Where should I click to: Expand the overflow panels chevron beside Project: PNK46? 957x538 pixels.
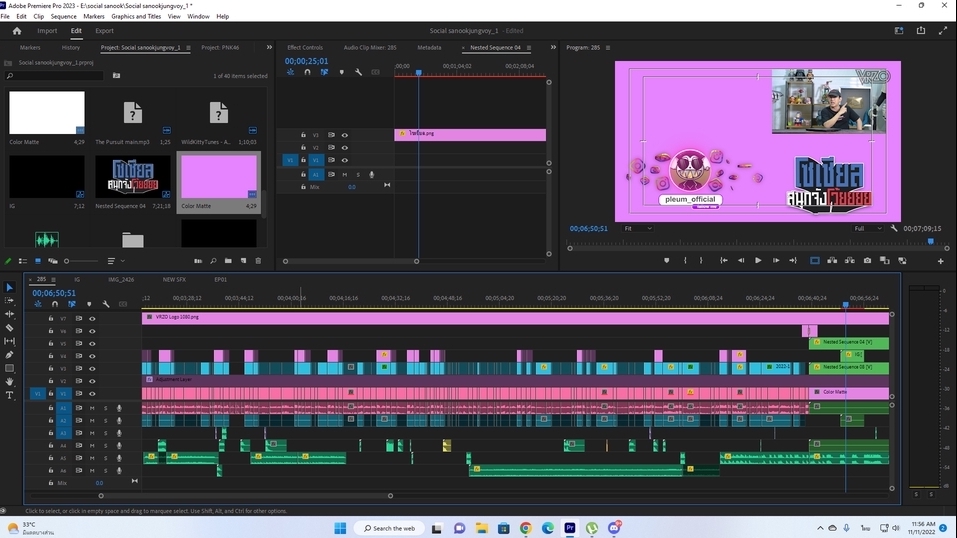(270, 47)
